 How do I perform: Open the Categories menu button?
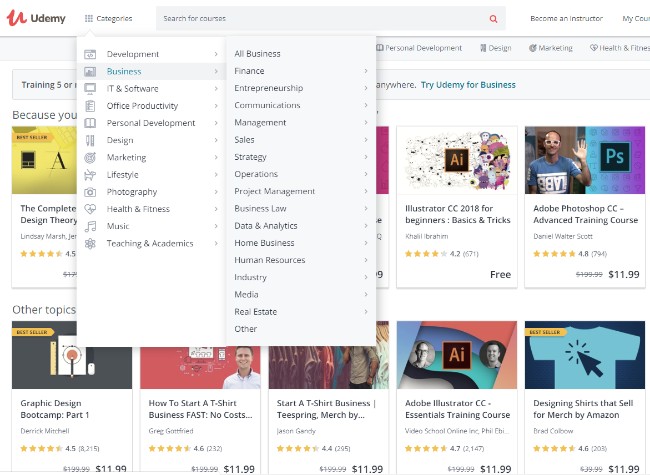(x=108, y=19)
